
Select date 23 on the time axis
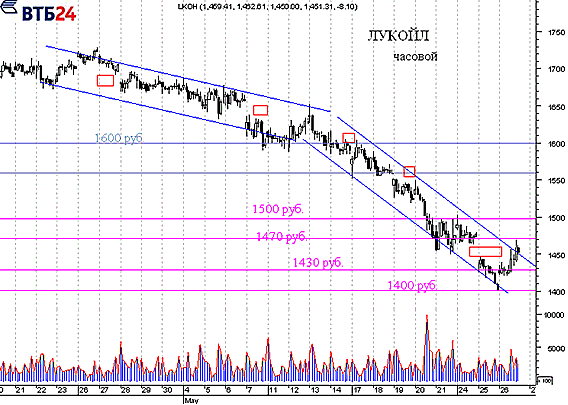[62, 391]
